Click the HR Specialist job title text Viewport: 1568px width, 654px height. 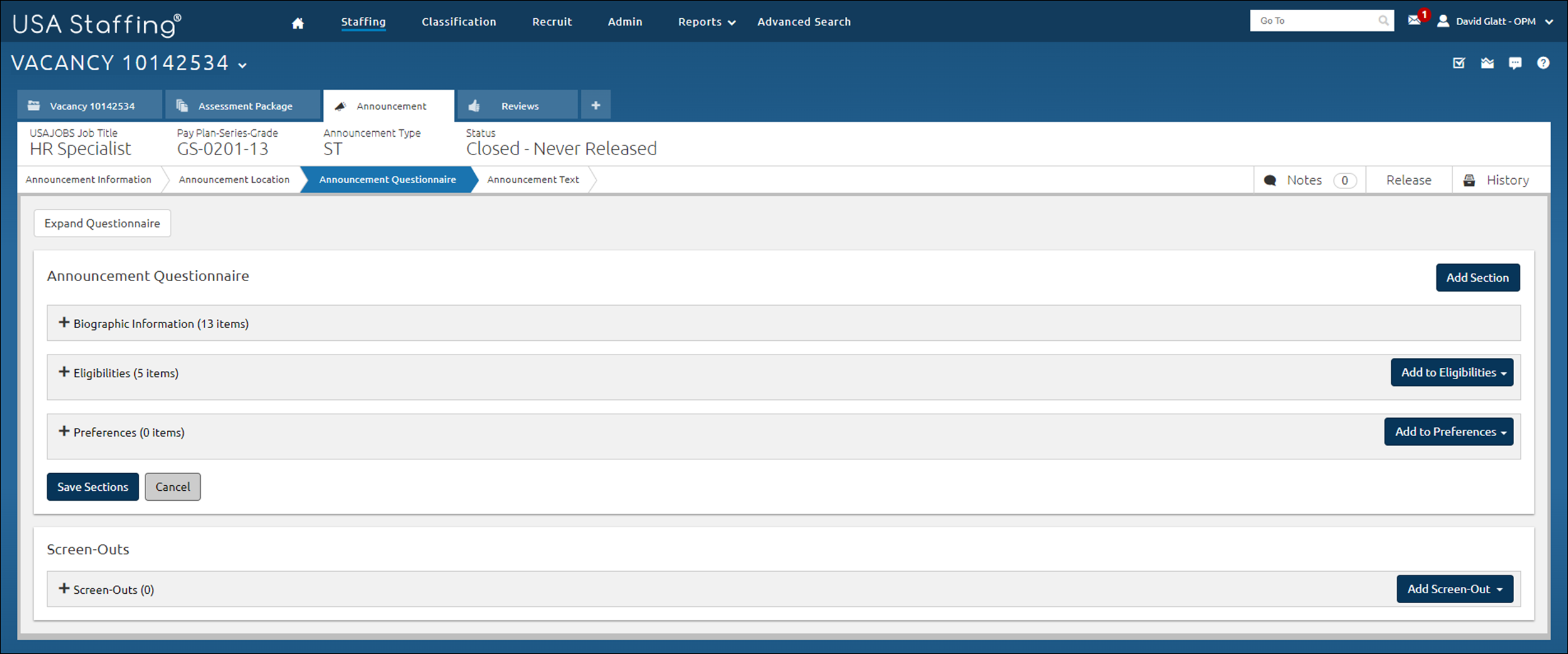[x=80, y=149]
